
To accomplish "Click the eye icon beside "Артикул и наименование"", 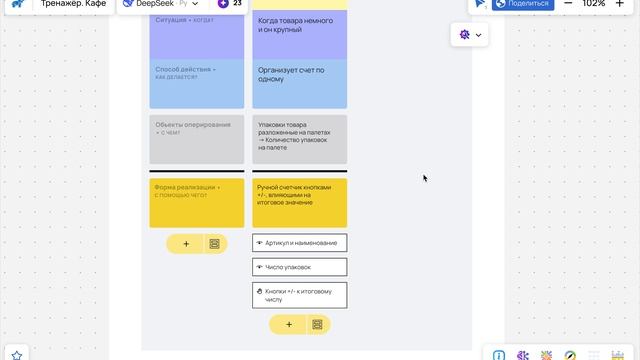I will click(259, 243).
